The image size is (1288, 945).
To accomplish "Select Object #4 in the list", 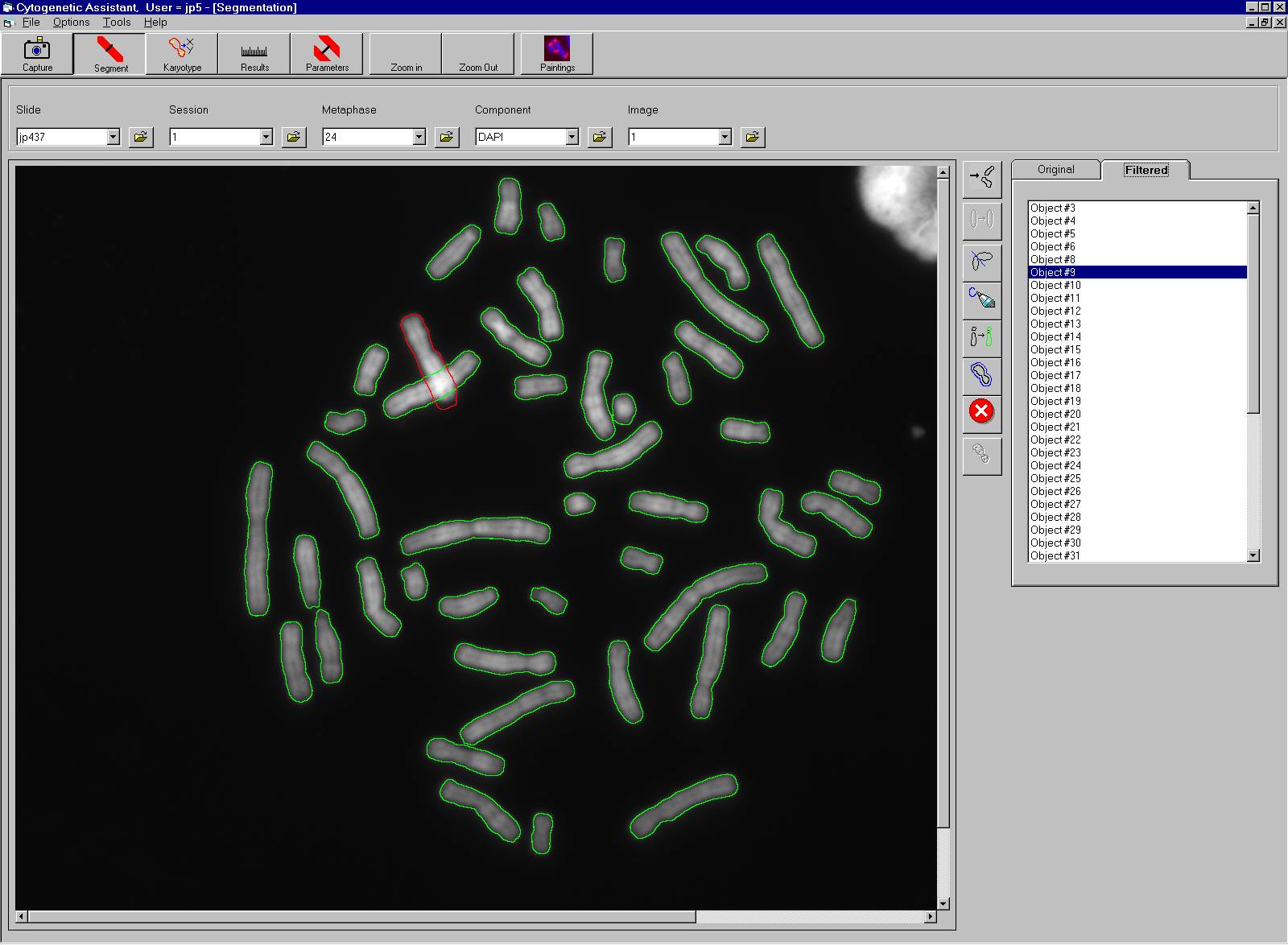I will [x=1137, y=221].
